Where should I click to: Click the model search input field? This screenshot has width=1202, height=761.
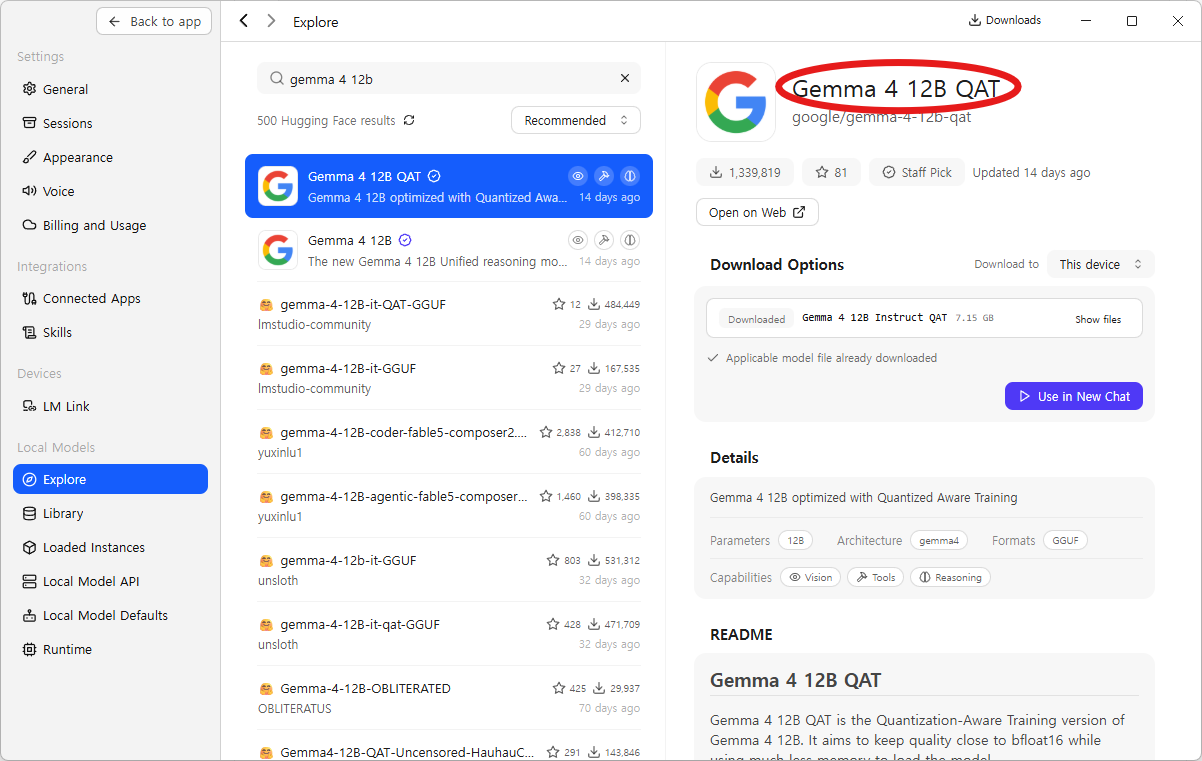(x=449, y=78)
